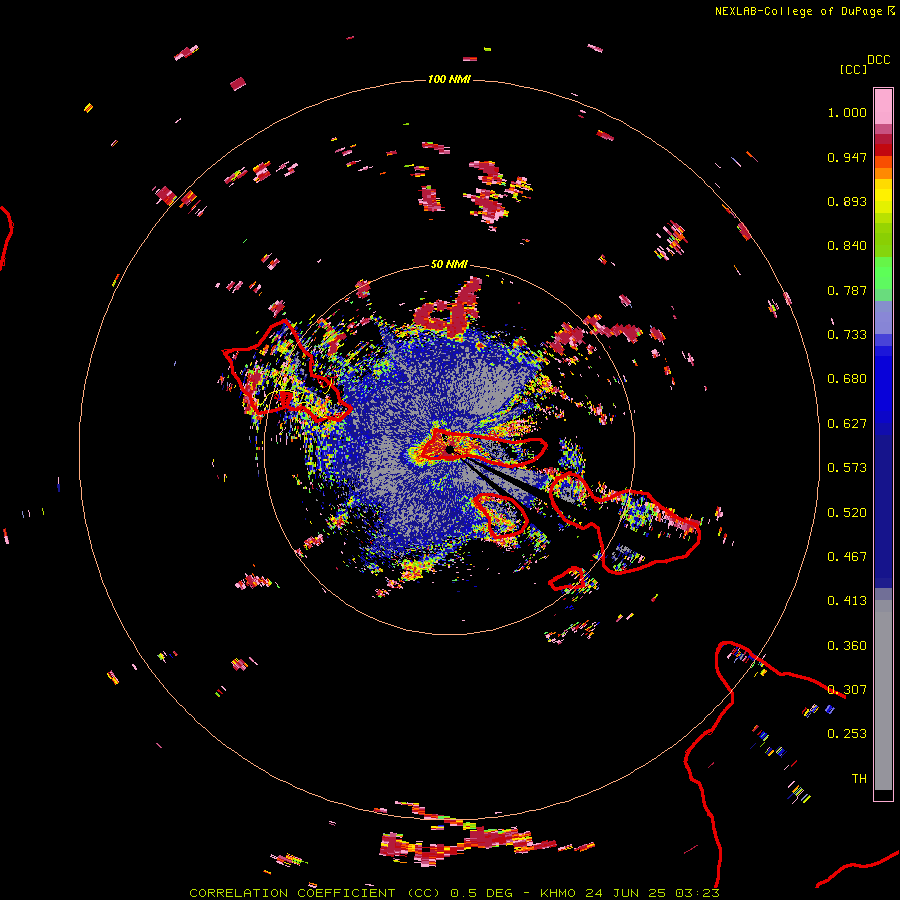Click the 0.627 scale value
Image resolution: width=900 pixels, height=900 pixels.
[847, 424]
